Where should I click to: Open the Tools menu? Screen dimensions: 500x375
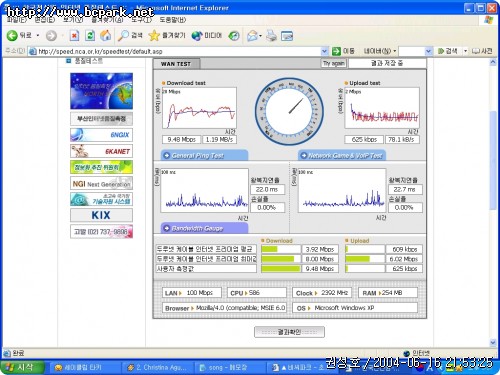click(141, 20)
